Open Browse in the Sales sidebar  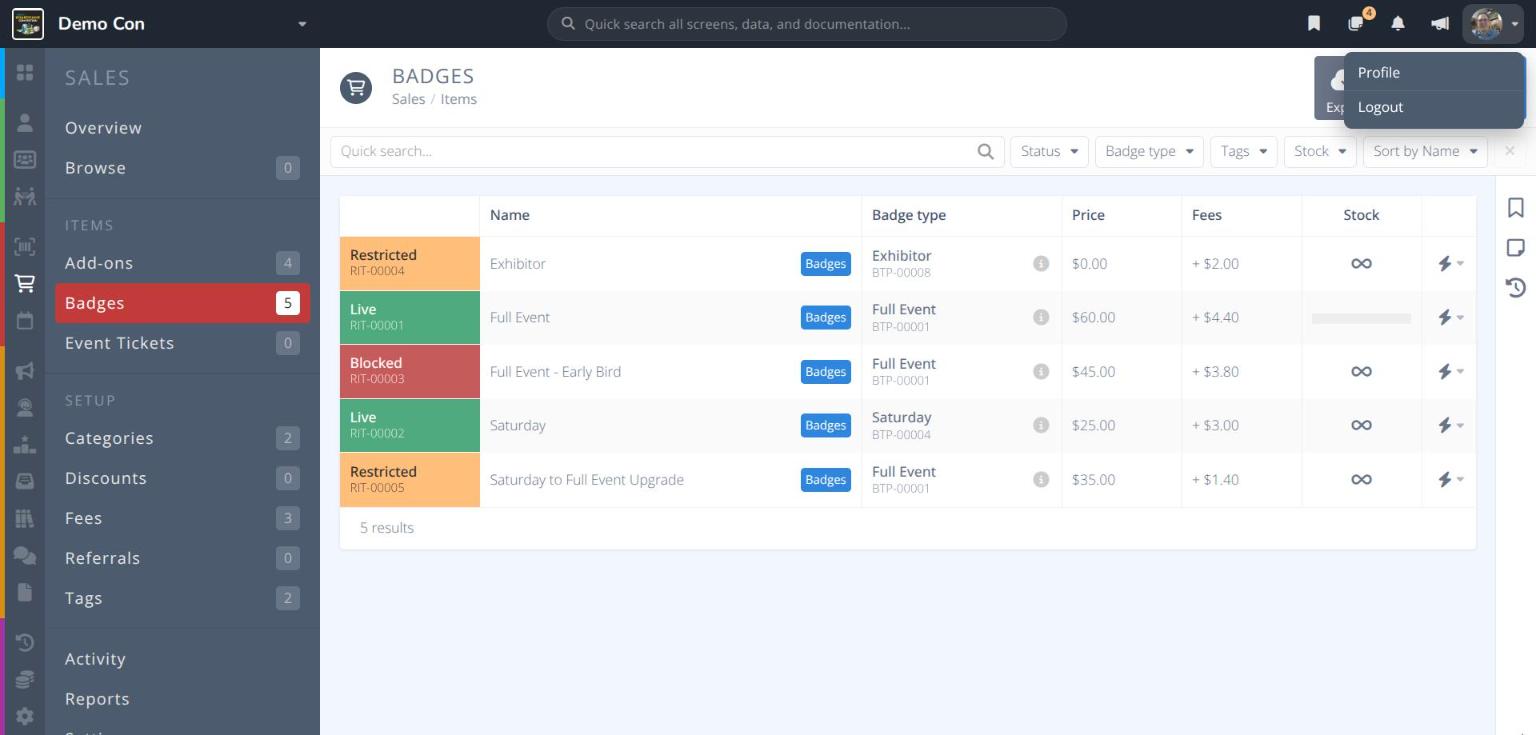[182, 168]
